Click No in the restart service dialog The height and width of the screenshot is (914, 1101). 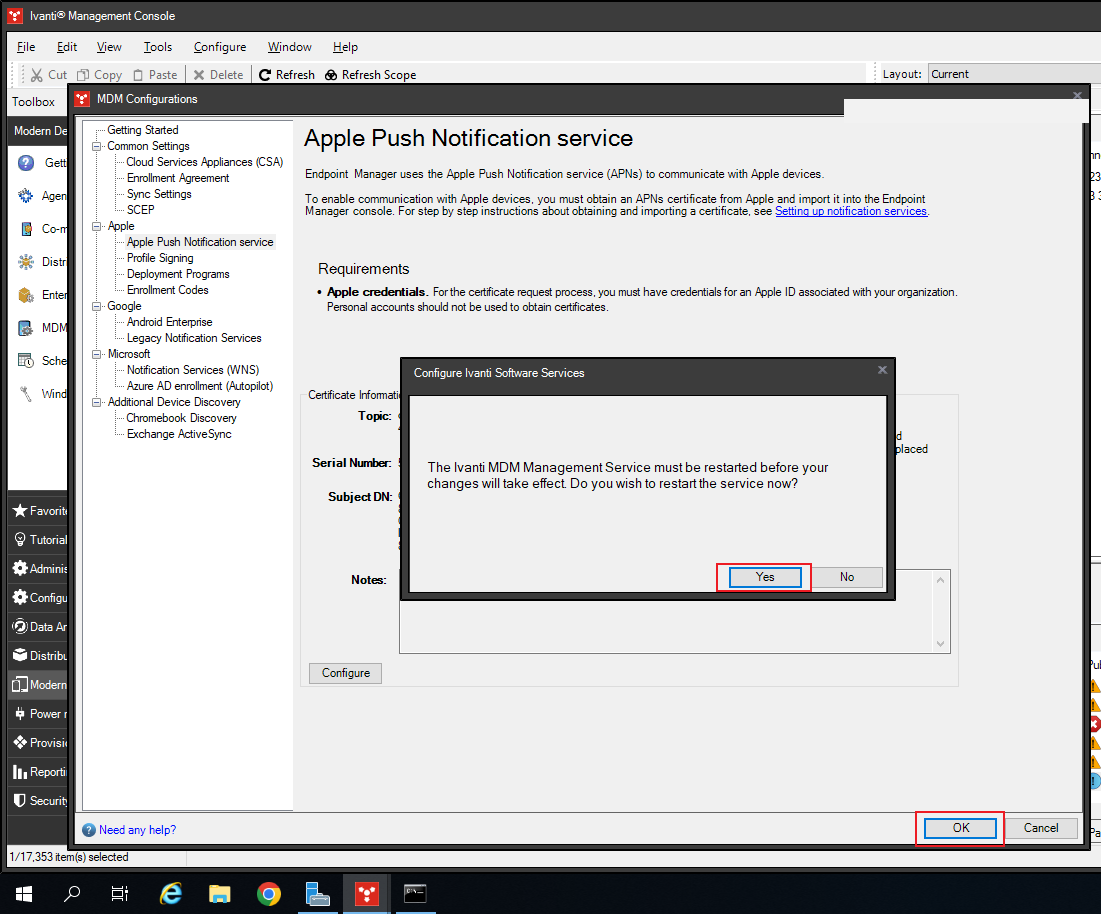(847, 577)
